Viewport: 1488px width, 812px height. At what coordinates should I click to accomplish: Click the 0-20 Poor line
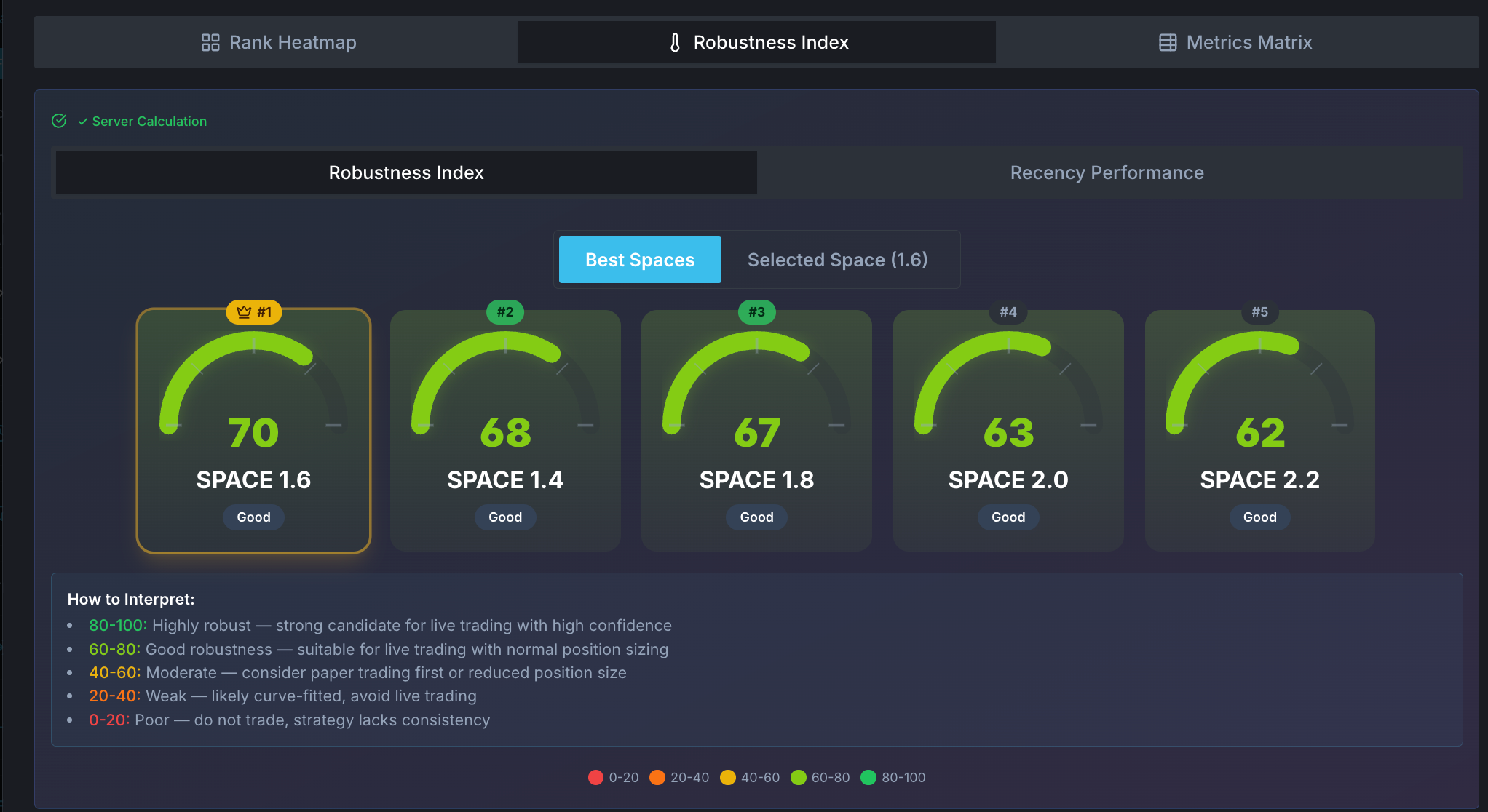(x=289, y=720)
